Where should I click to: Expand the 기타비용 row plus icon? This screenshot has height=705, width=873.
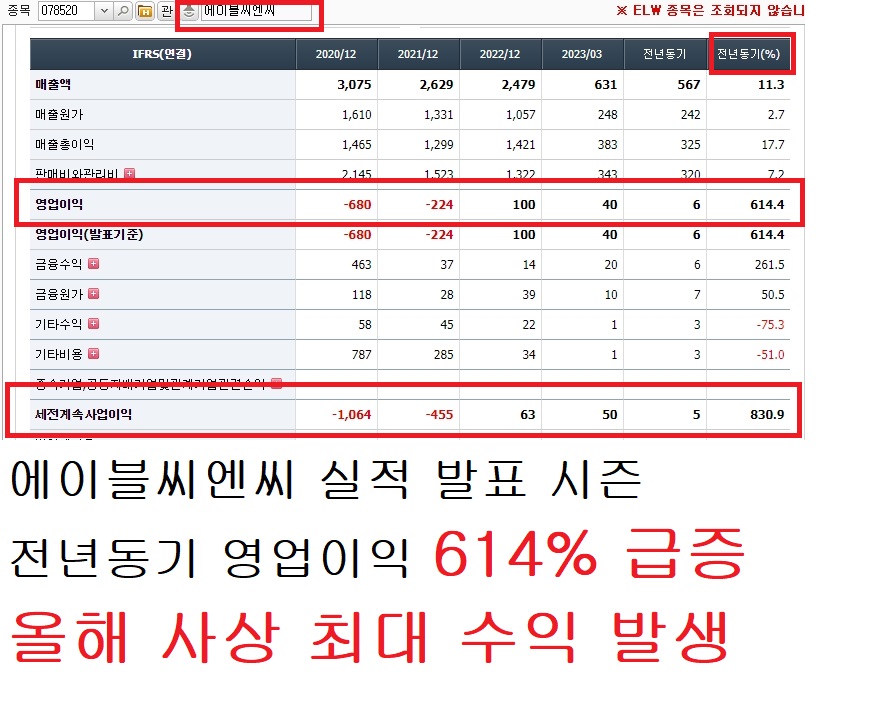(94, 354)
